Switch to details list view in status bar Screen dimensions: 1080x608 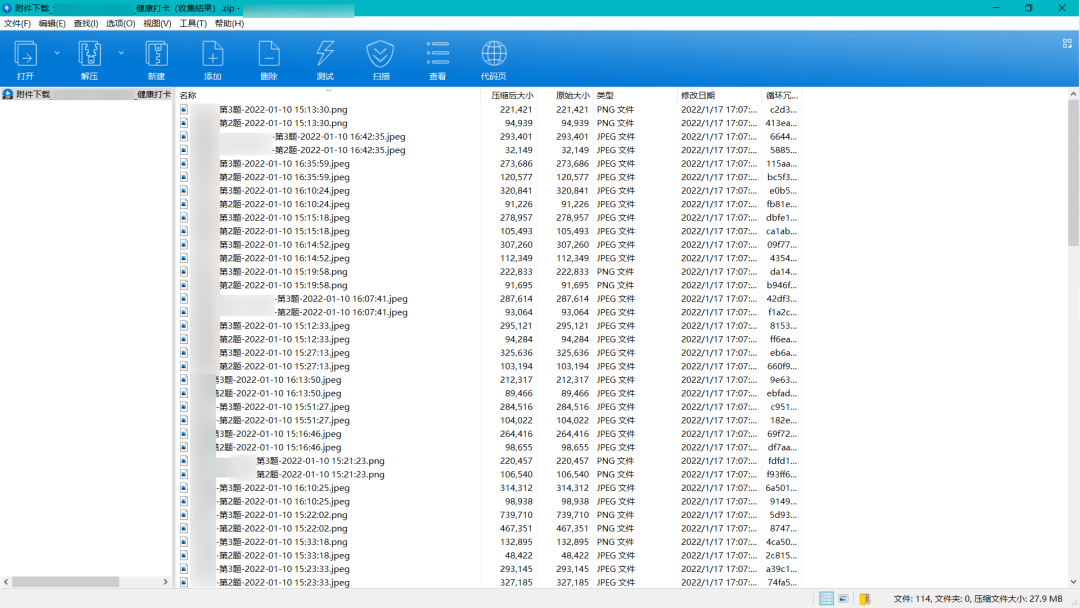pos(827,598)
